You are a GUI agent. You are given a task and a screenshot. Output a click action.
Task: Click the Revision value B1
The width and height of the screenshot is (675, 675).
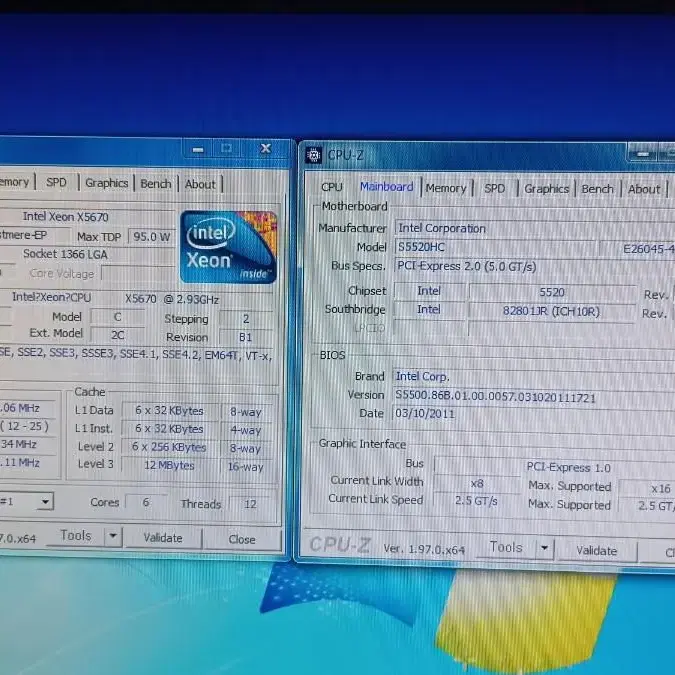pyautogui.click(x=246, y=337)
